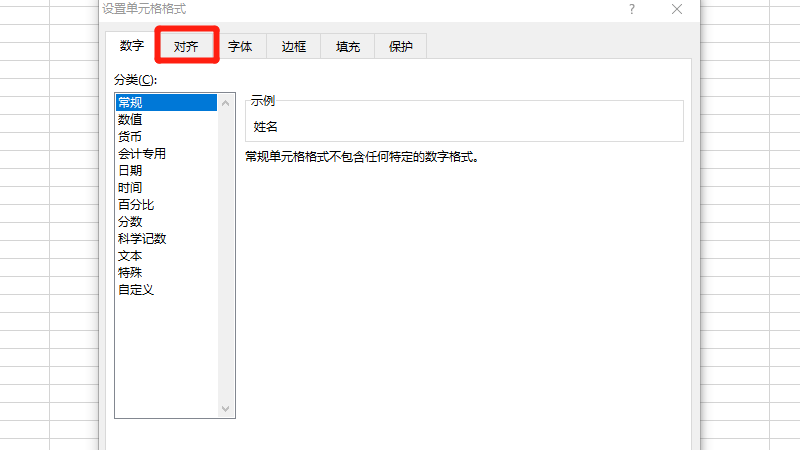
Task: Select 科学记数 format category
Action: pos(141,238)
